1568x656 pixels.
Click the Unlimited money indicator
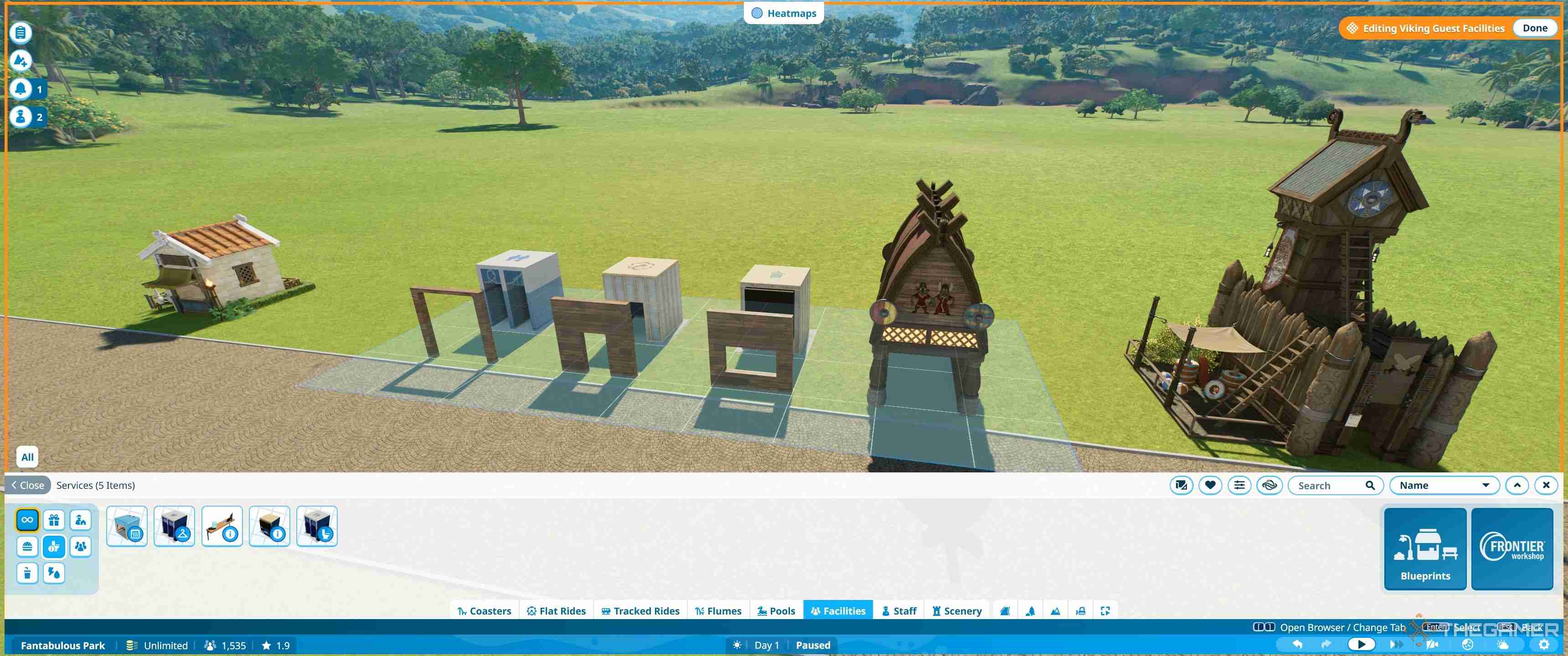(157, 645)
